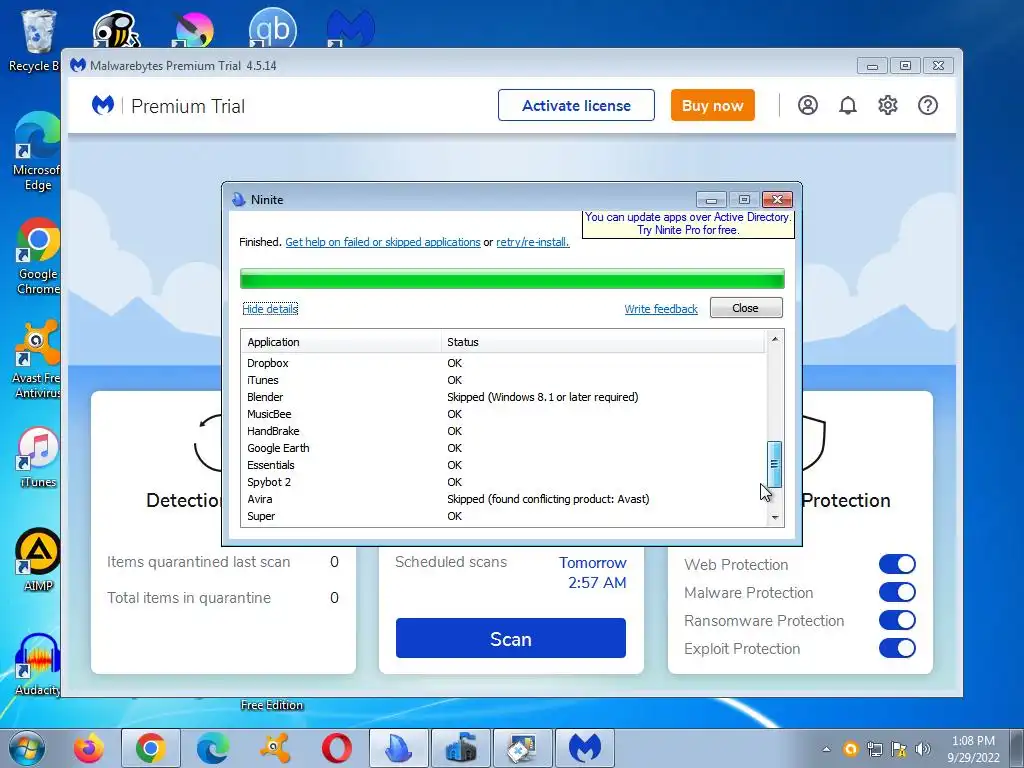Image resolution: width=1024 pixels, height=768 pixels.
Task: Click the Ninite list scroll down arrow
Action: pyautogui.click(x=775, y=517)
